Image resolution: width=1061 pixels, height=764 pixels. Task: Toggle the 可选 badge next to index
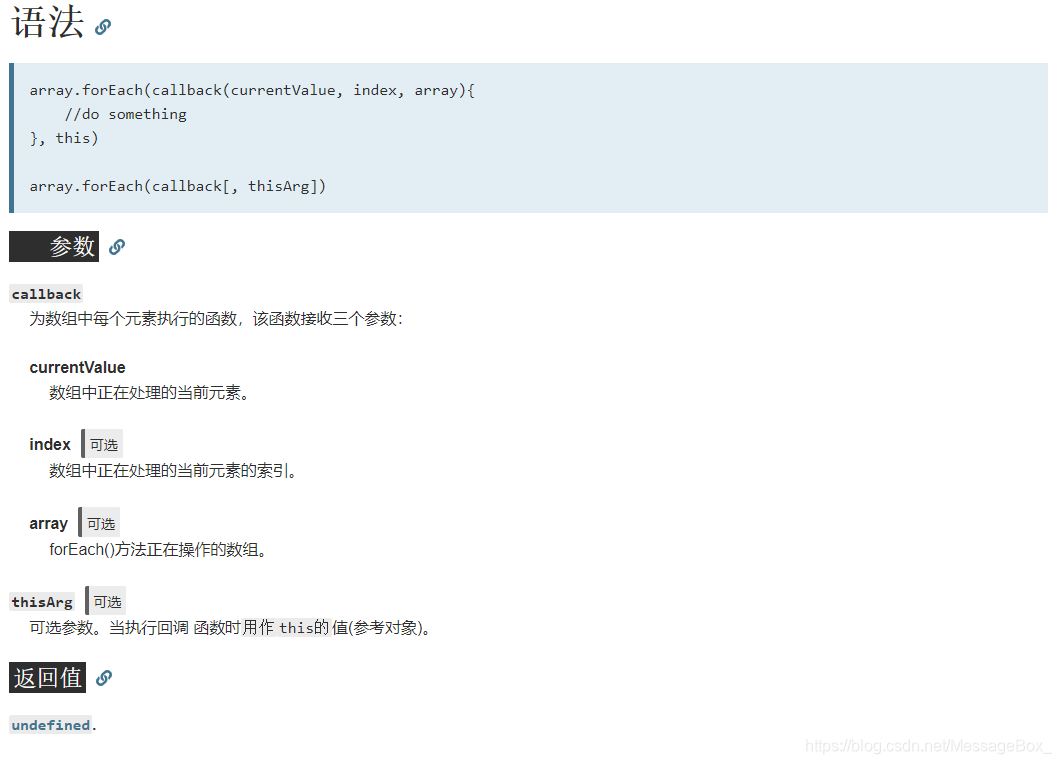[103, 443]
